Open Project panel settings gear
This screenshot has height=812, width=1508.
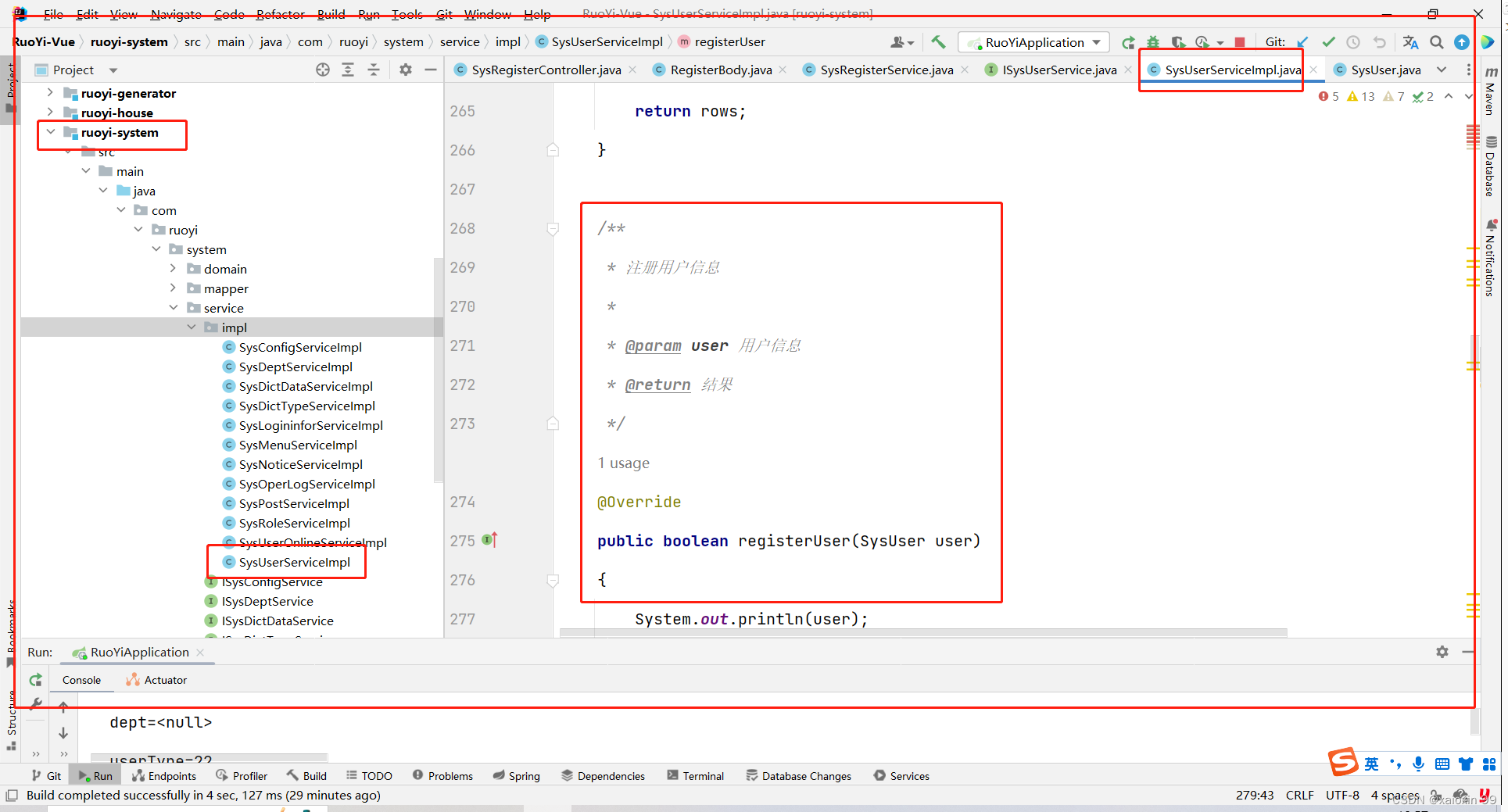(x=406, y=70)
